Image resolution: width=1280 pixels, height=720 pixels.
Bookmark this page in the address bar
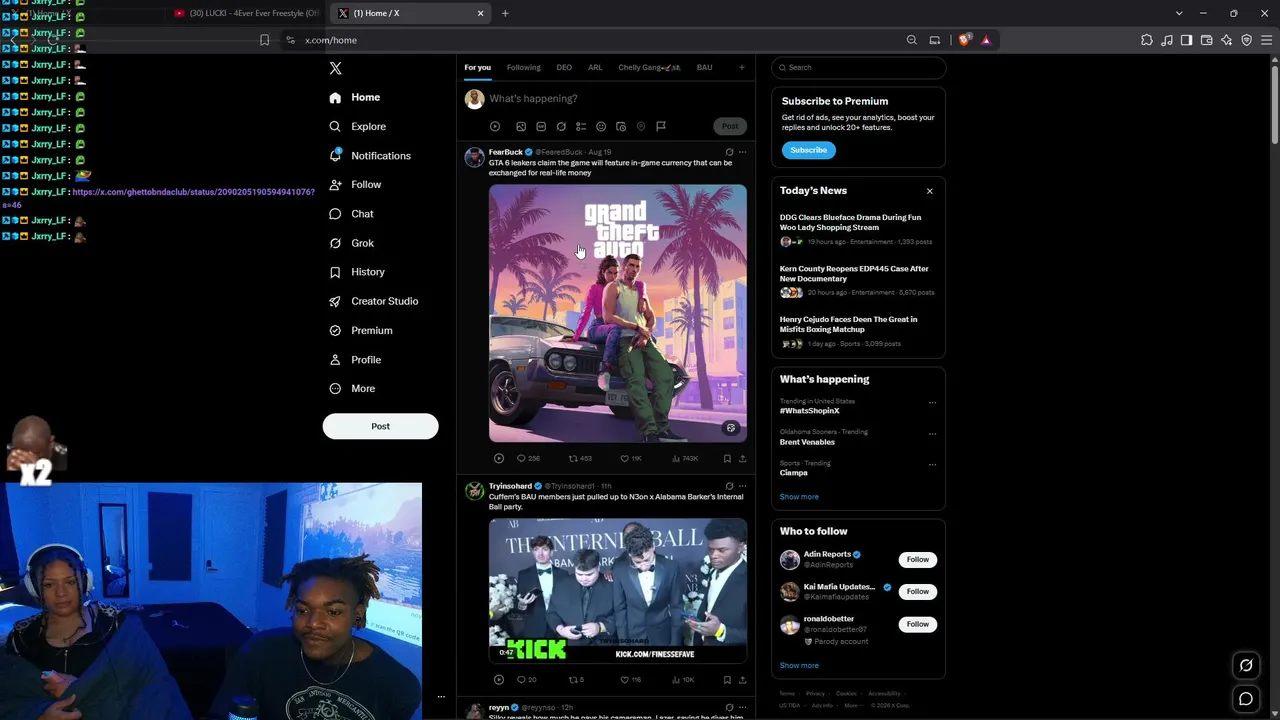tap(264, 40)
